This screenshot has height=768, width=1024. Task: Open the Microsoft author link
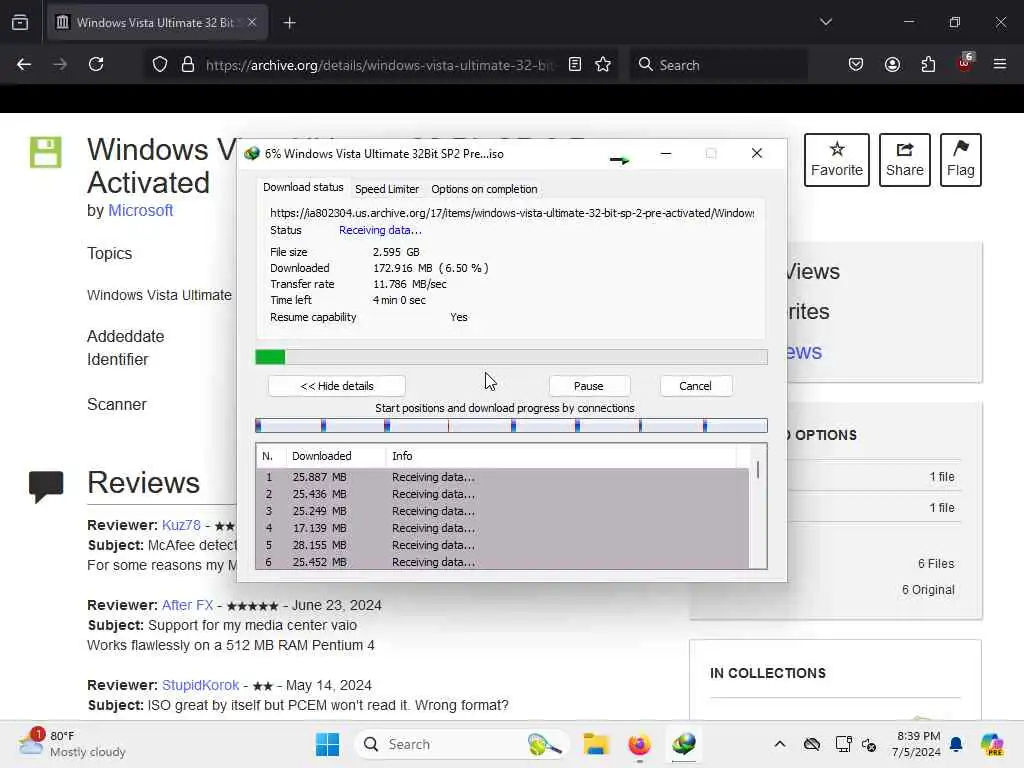click(140, 210)
